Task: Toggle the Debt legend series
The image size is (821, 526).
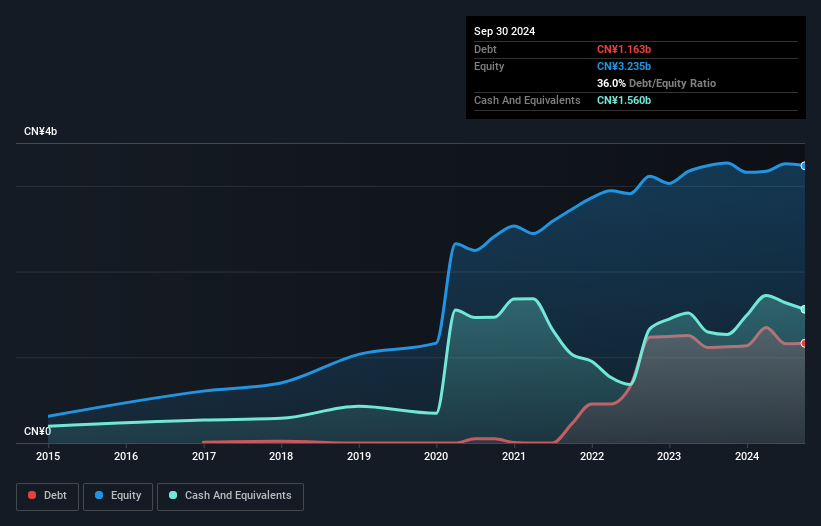Action: [x=48, y=496]
